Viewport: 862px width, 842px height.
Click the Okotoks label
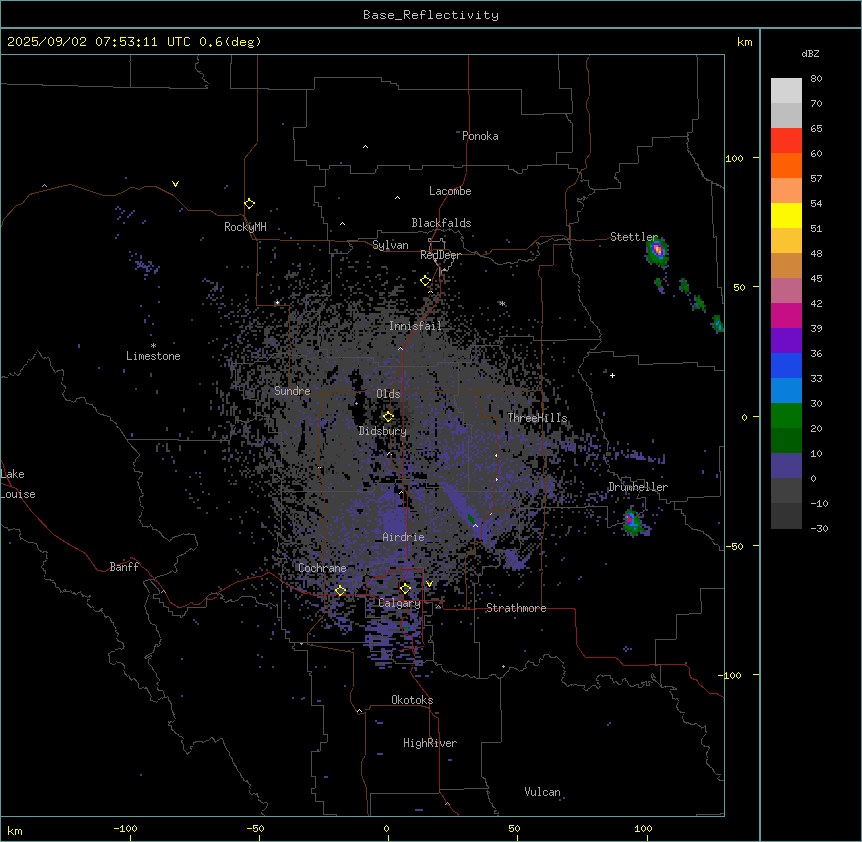[x=412, y=700]
